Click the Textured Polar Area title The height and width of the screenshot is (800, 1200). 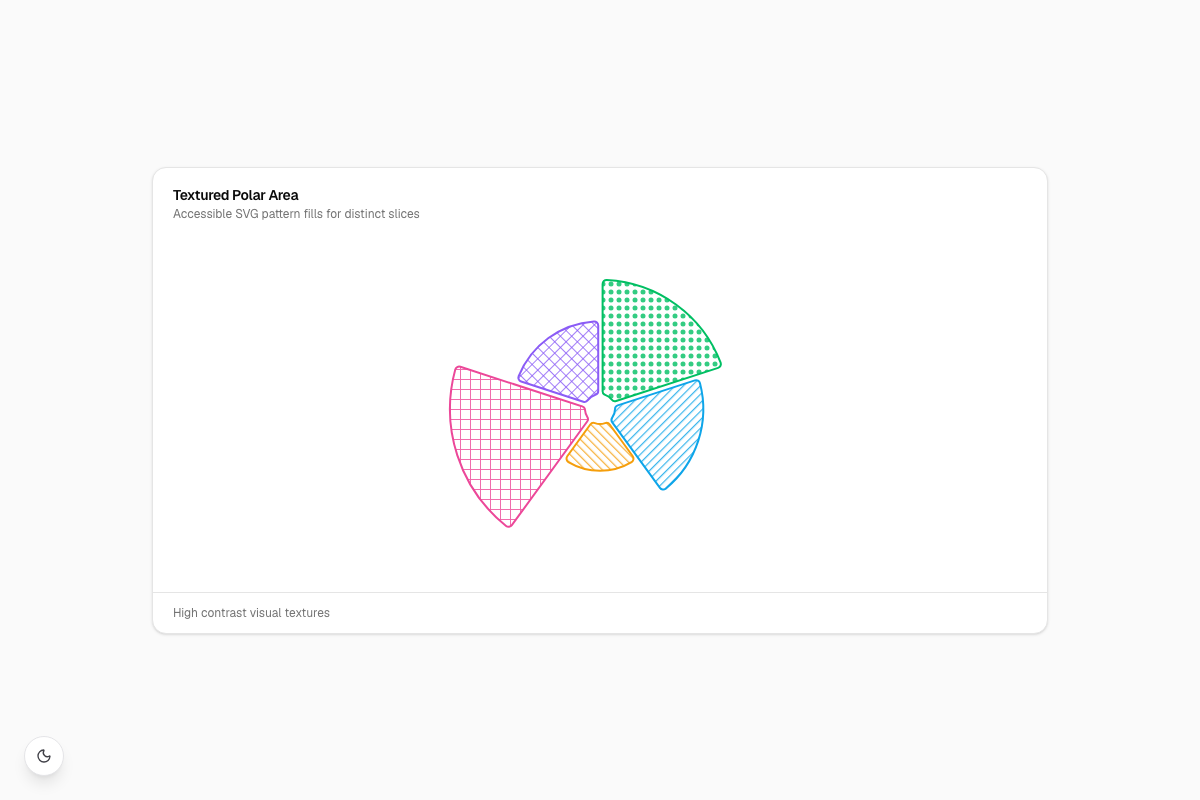pyautogui.click(x=235, y=195)
